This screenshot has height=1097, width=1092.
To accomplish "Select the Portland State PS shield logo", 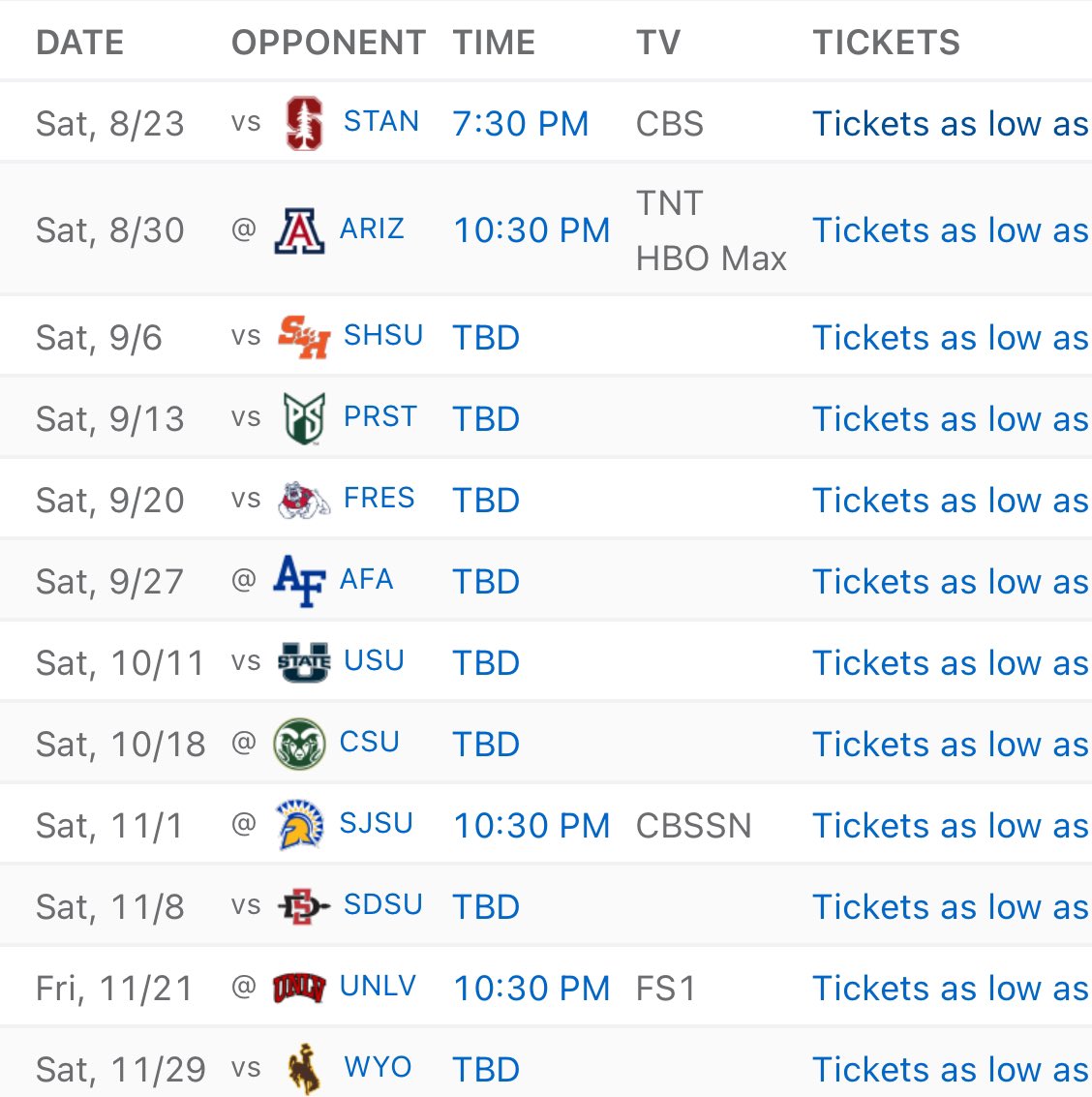I will coord(304,418).
